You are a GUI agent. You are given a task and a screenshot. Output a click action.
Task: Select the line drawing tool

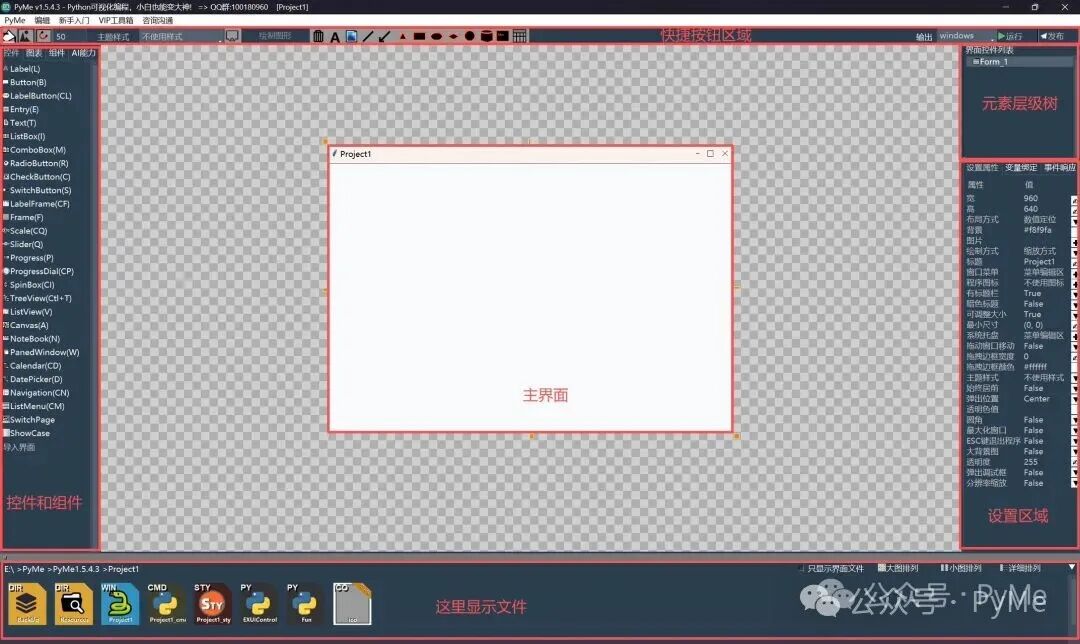(x=368, y=36)
